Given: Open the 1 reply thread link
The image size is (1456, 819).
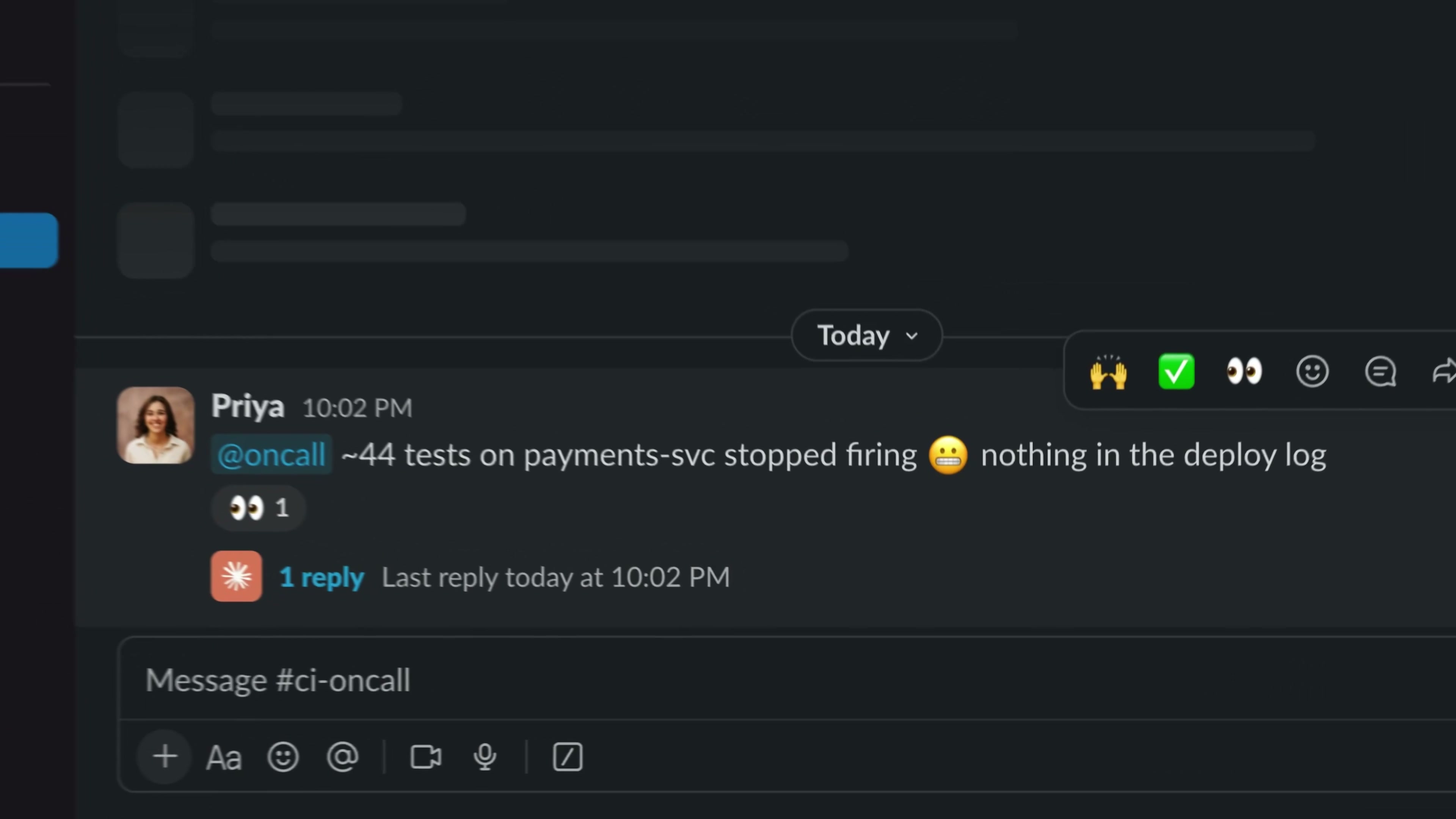Looking at the screenshot, I should pyautogui.click(x=322, y=577).
